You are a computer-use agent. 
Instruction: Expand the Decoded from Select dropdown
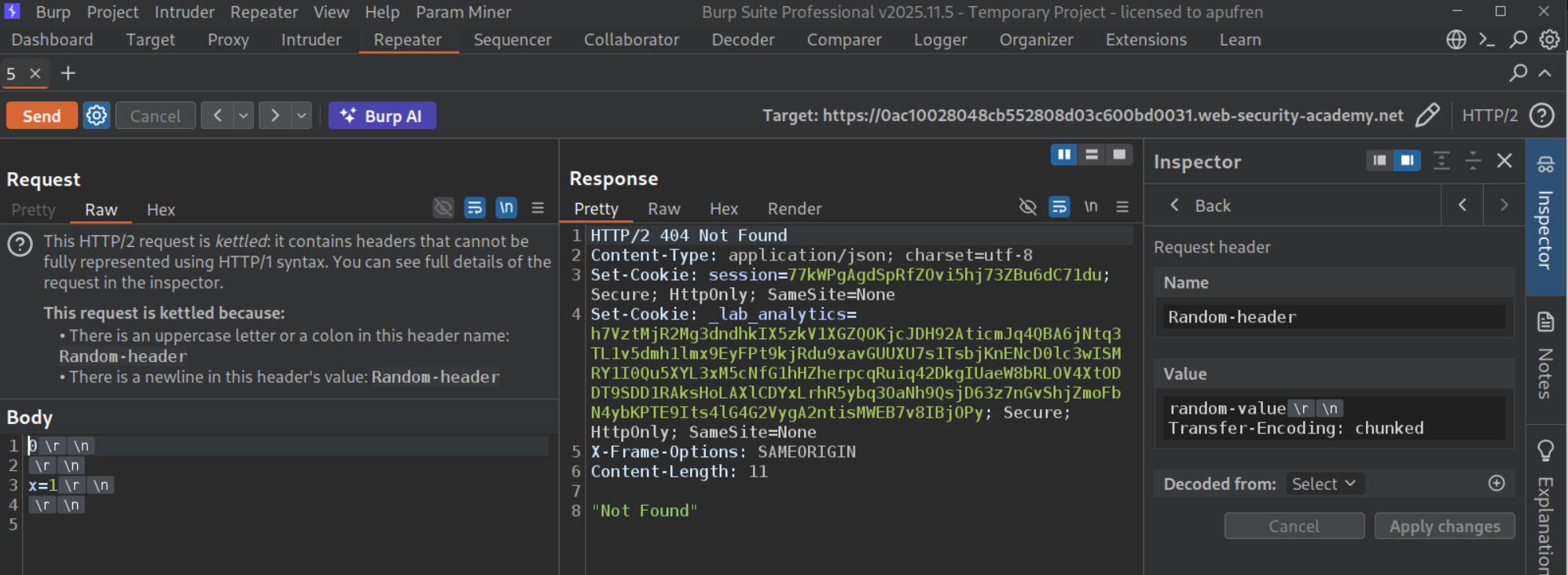(x=1324, y=484)
